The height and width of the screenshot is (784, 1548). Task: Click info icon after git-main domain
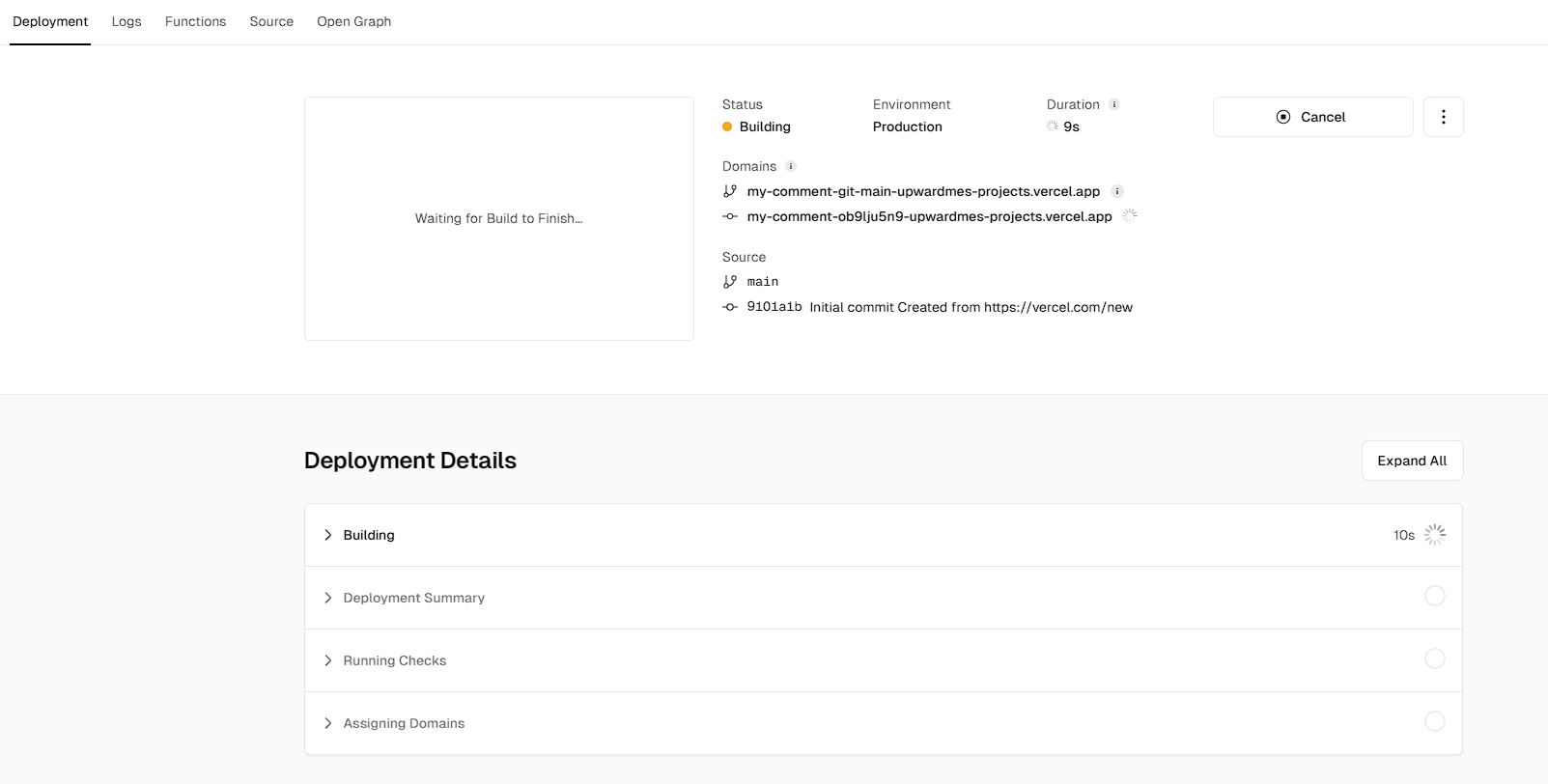(x=1117, y=191)
